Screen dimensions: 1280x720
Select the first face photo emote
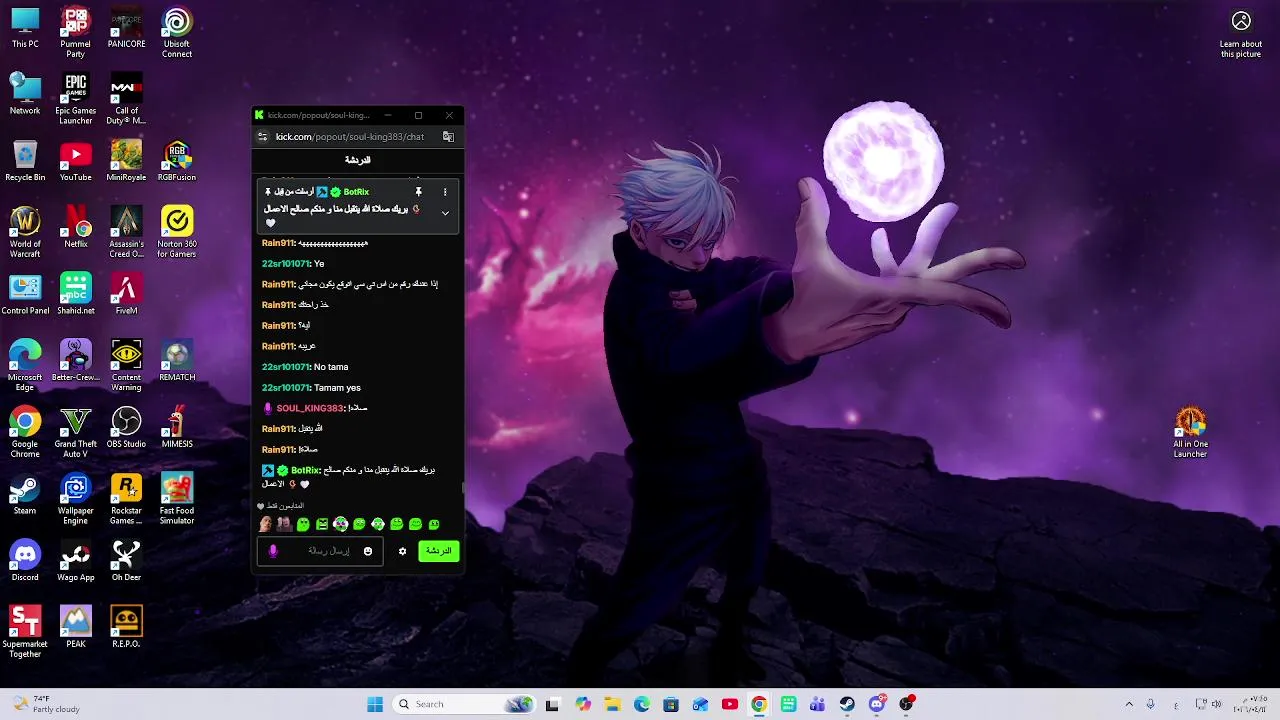pos(265,524)
